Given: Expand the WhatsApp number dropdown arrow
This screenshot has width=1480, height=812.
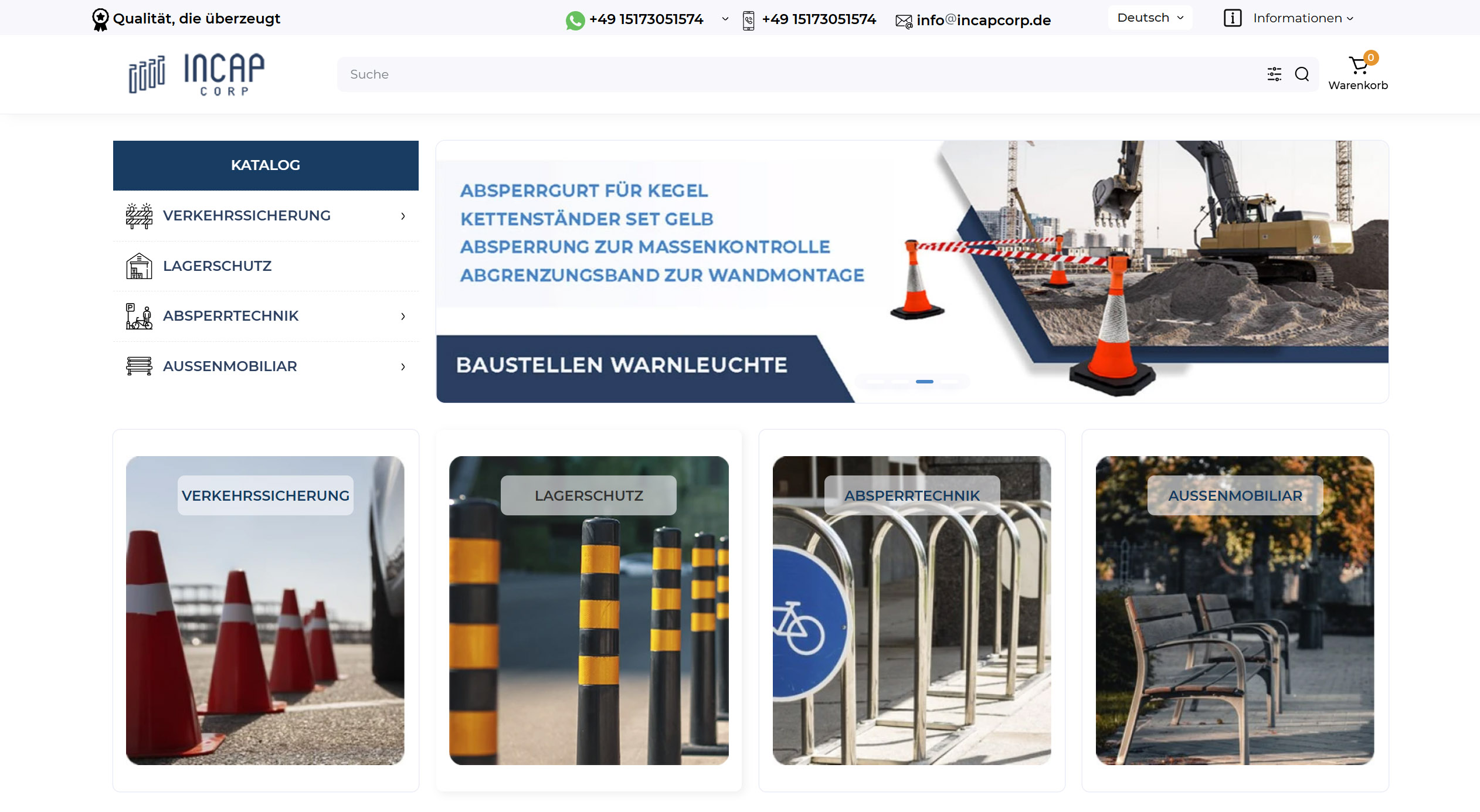Looking at the screenshot, I should tap(725, 19).
